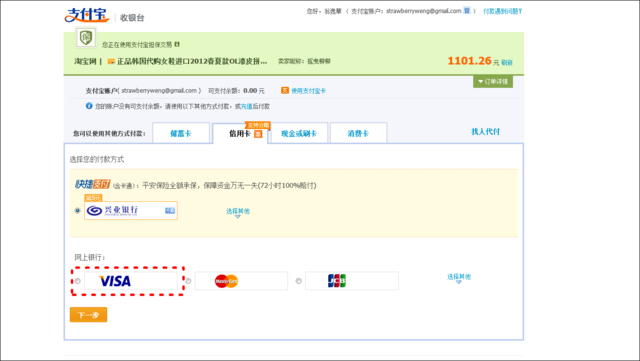Click the 1101.26 amount text
This screenshot has height=361, width=640.
[469, 61]
